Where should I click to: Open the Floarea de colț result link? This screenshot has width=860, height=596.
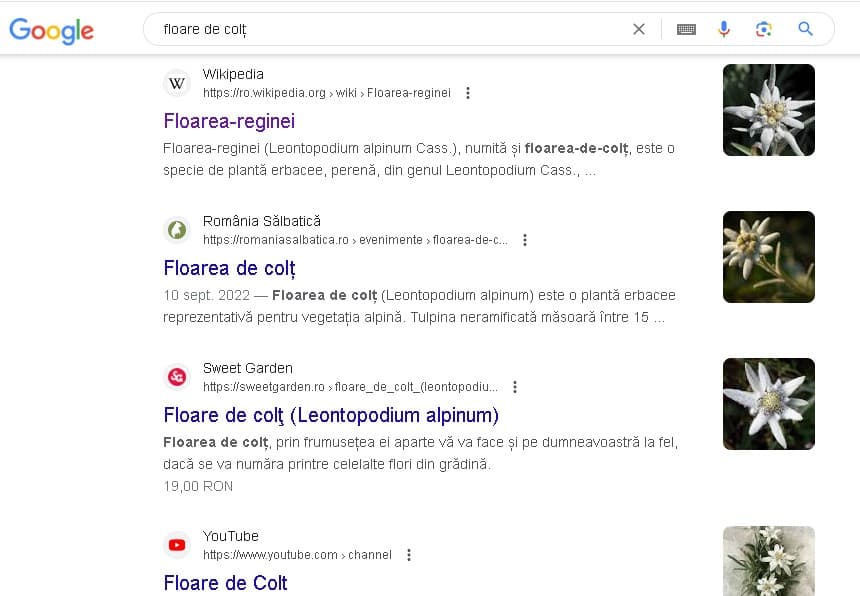pos(229,268)
